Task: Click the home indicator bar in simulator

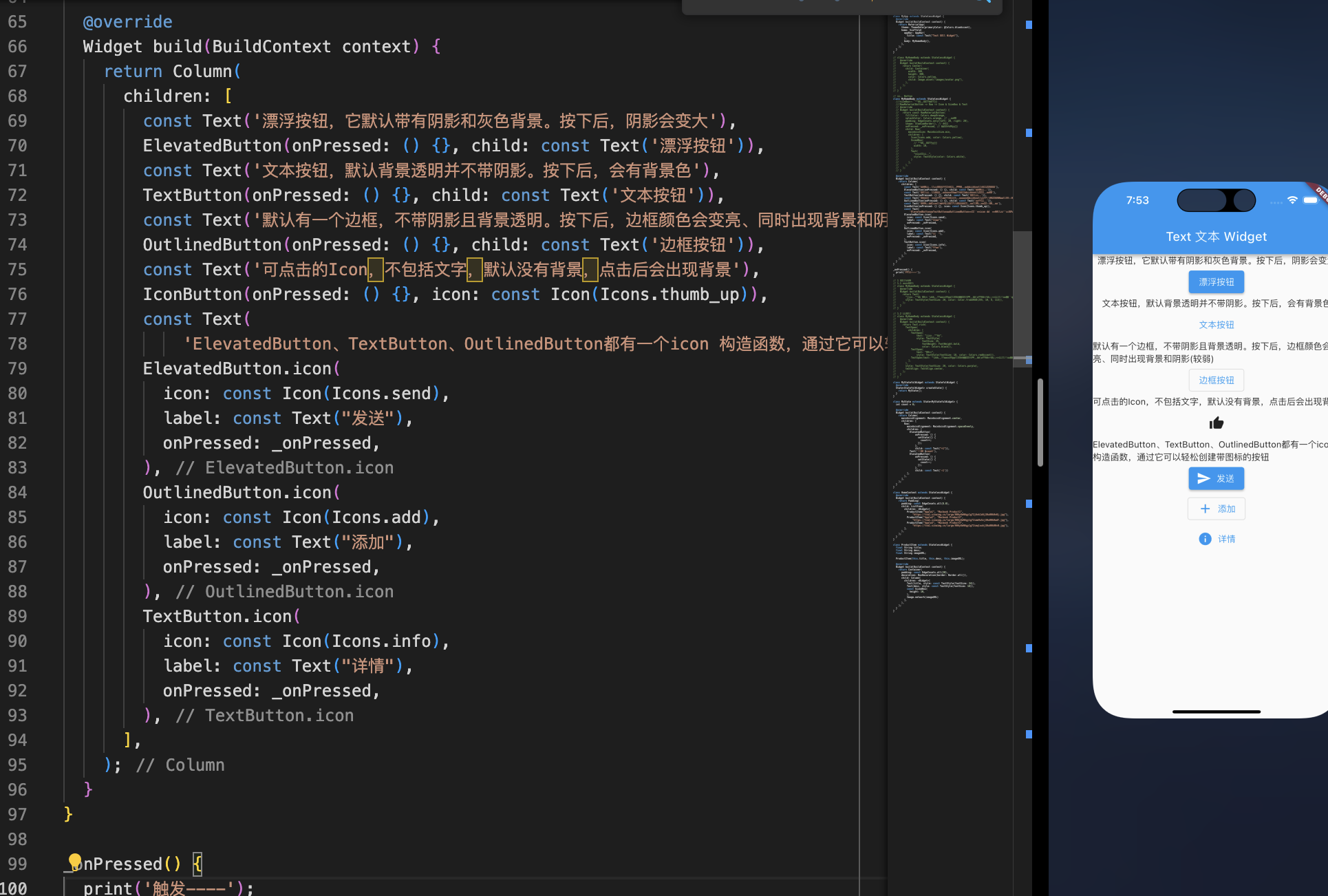Action: [1216, 712]
